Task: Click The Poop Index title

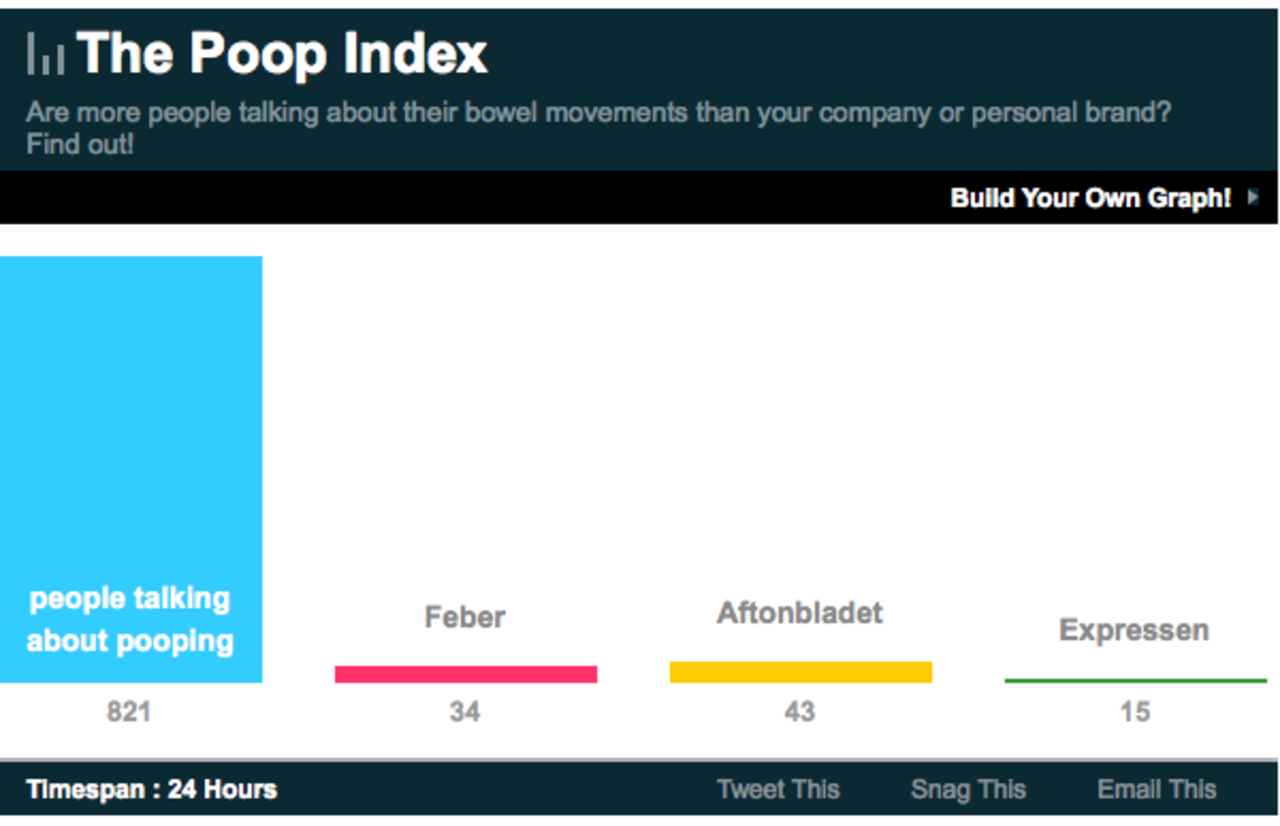Action: tap(282, 53)
